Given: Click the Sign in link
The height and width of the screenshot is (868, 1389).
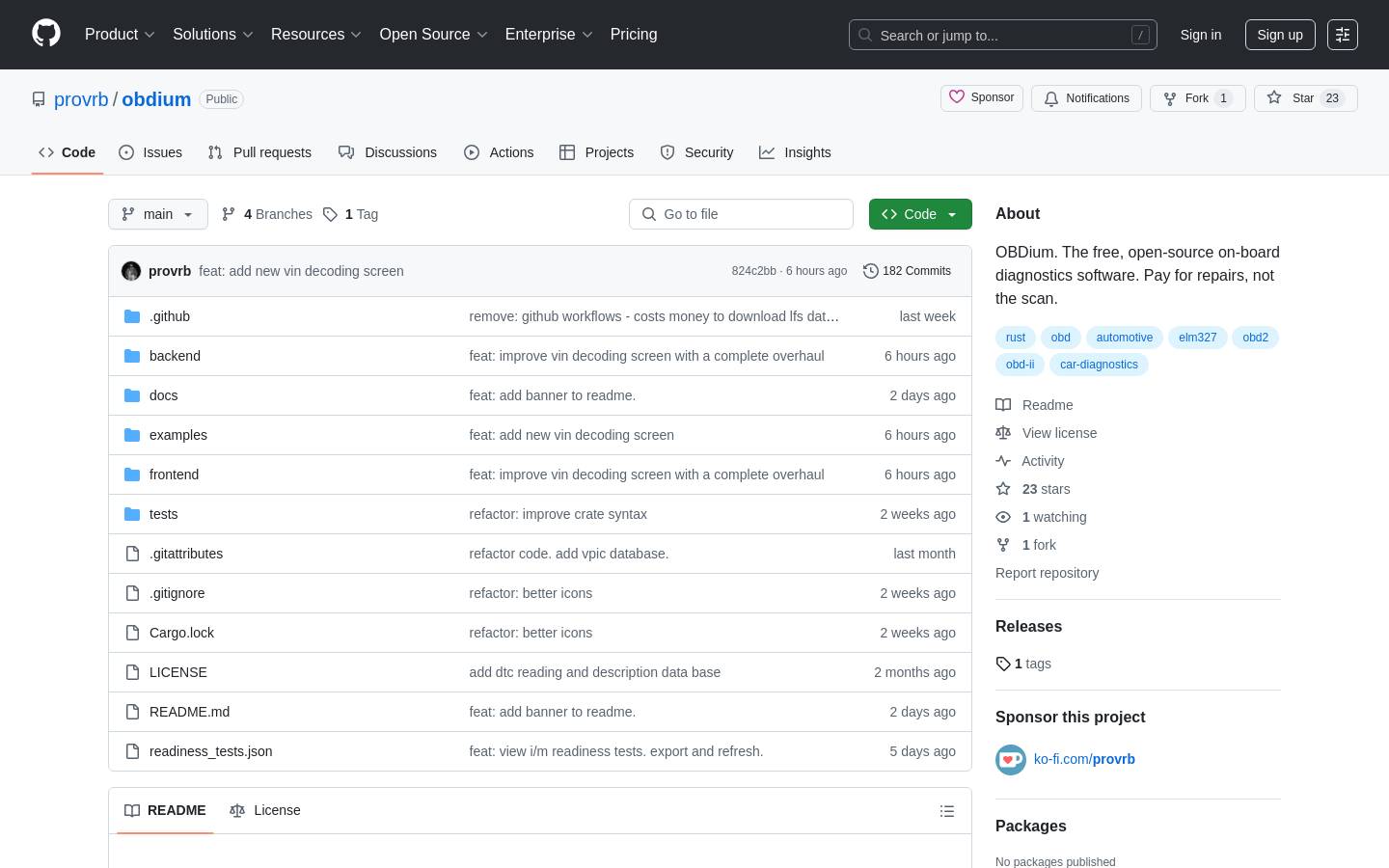Looking at the screenshot, I should click(x=1201, y=35).
